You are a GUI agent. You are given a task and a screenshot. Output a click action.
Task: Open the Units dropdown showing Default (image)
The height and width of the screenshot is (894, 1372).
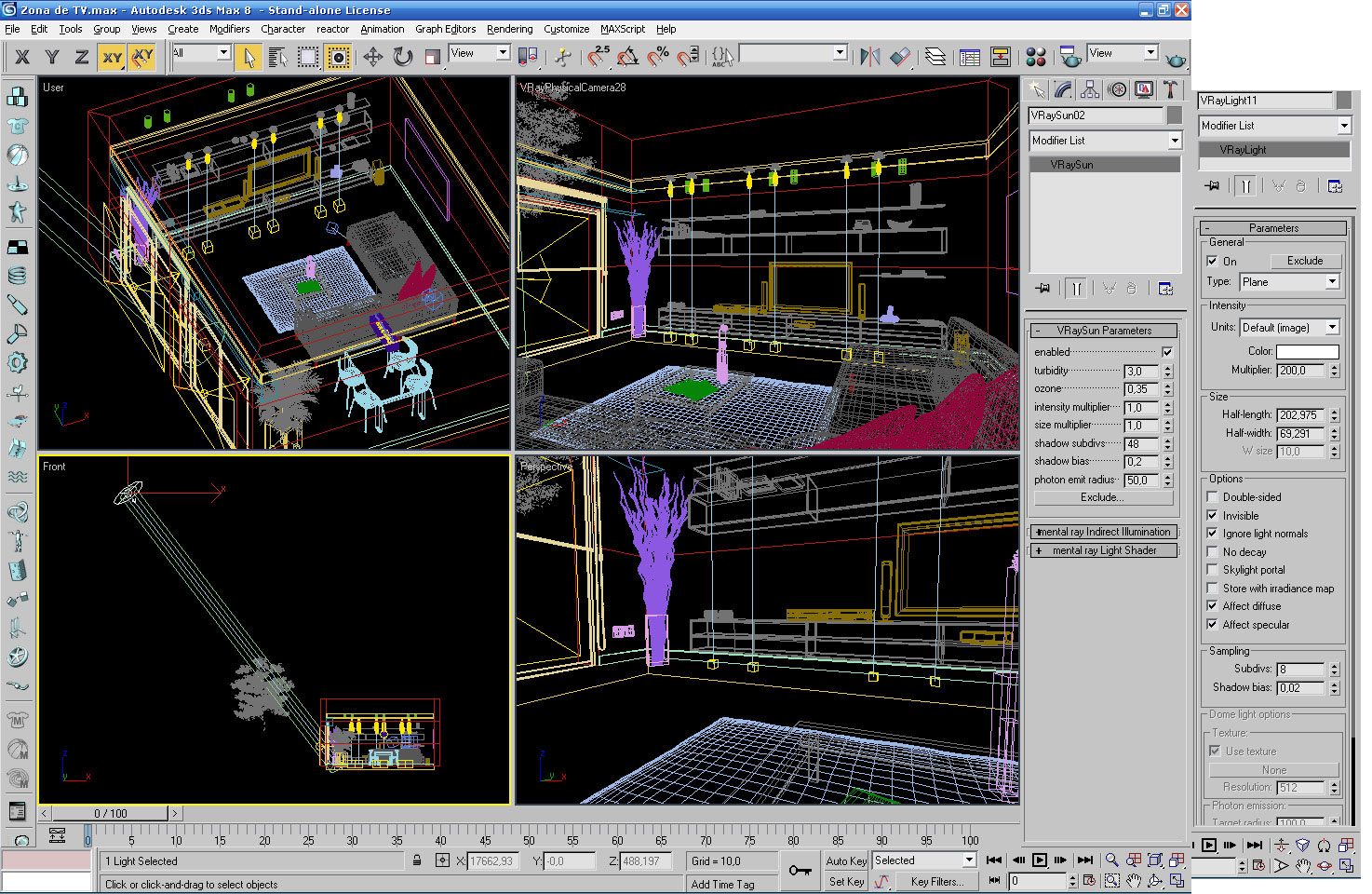1289,328
